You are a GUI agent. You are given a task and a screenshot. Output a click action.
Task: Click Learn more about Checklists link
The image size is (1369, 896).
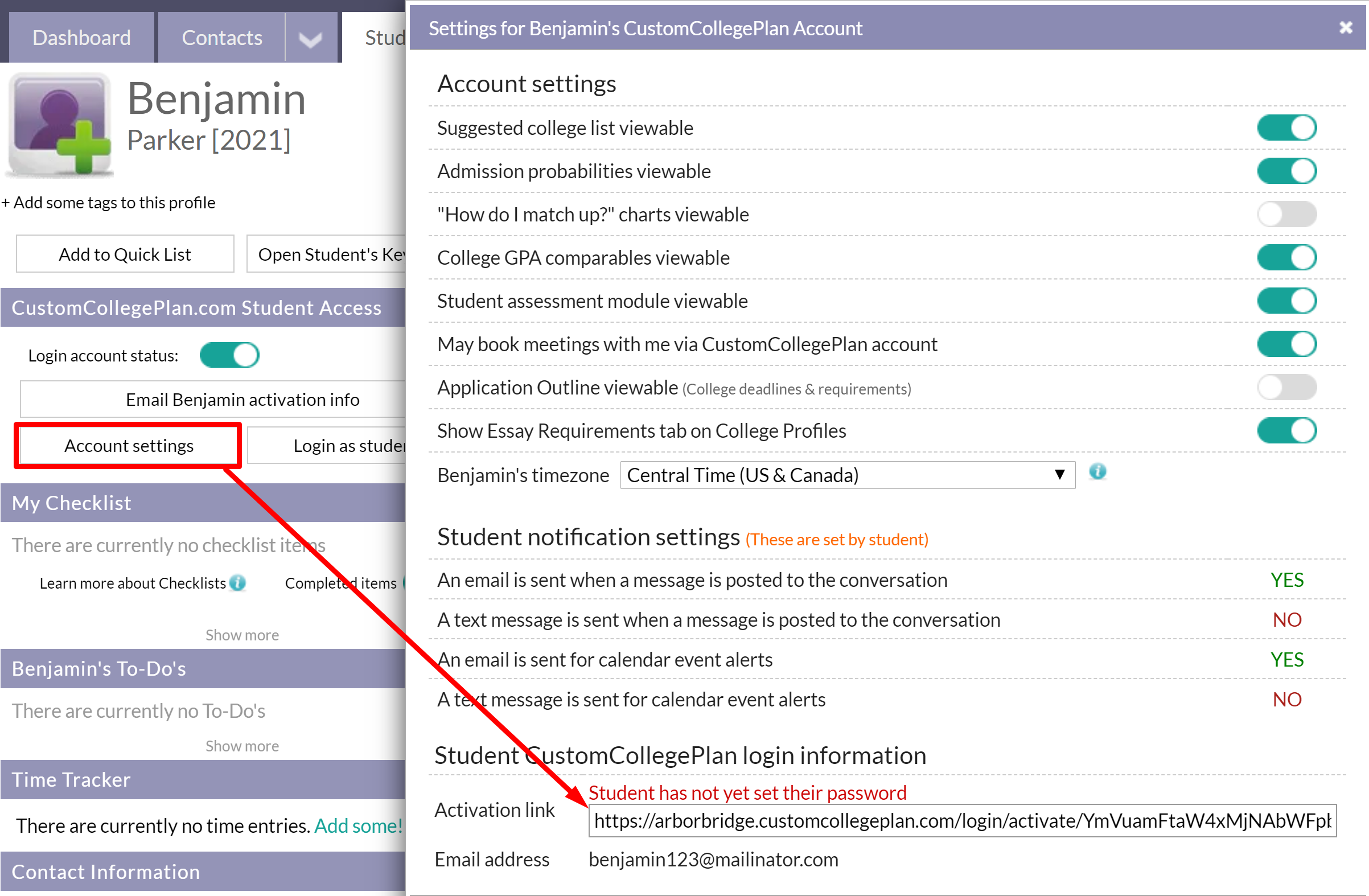point(132,583)
